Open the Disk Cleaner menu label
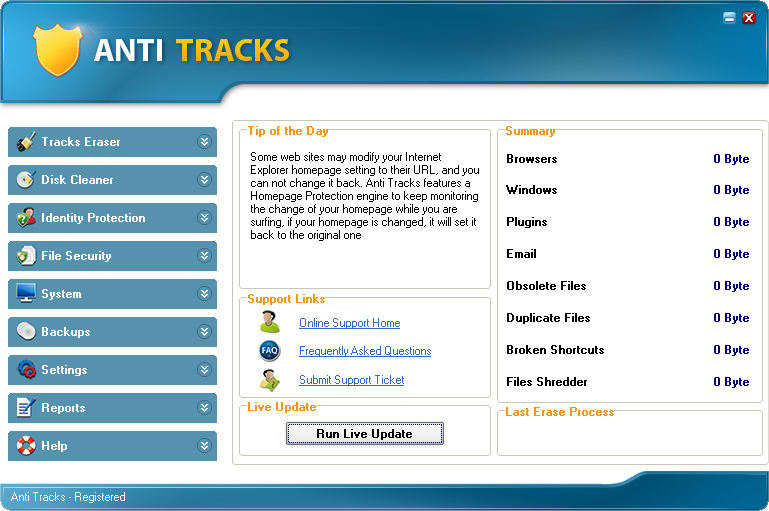This screenshot has width=769, height=511. click(x=77, y=180)
